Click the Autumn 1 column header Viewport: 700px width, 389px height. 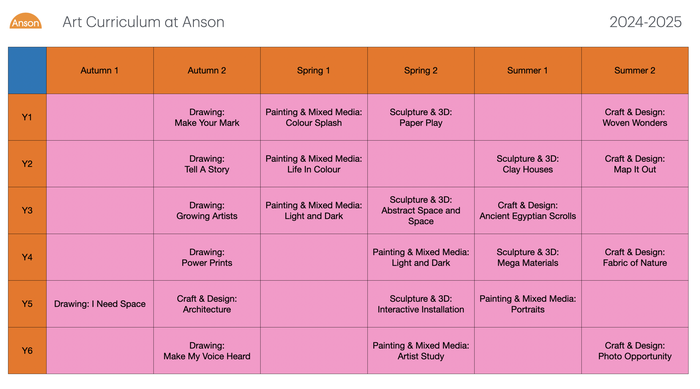tap(100, 71)
